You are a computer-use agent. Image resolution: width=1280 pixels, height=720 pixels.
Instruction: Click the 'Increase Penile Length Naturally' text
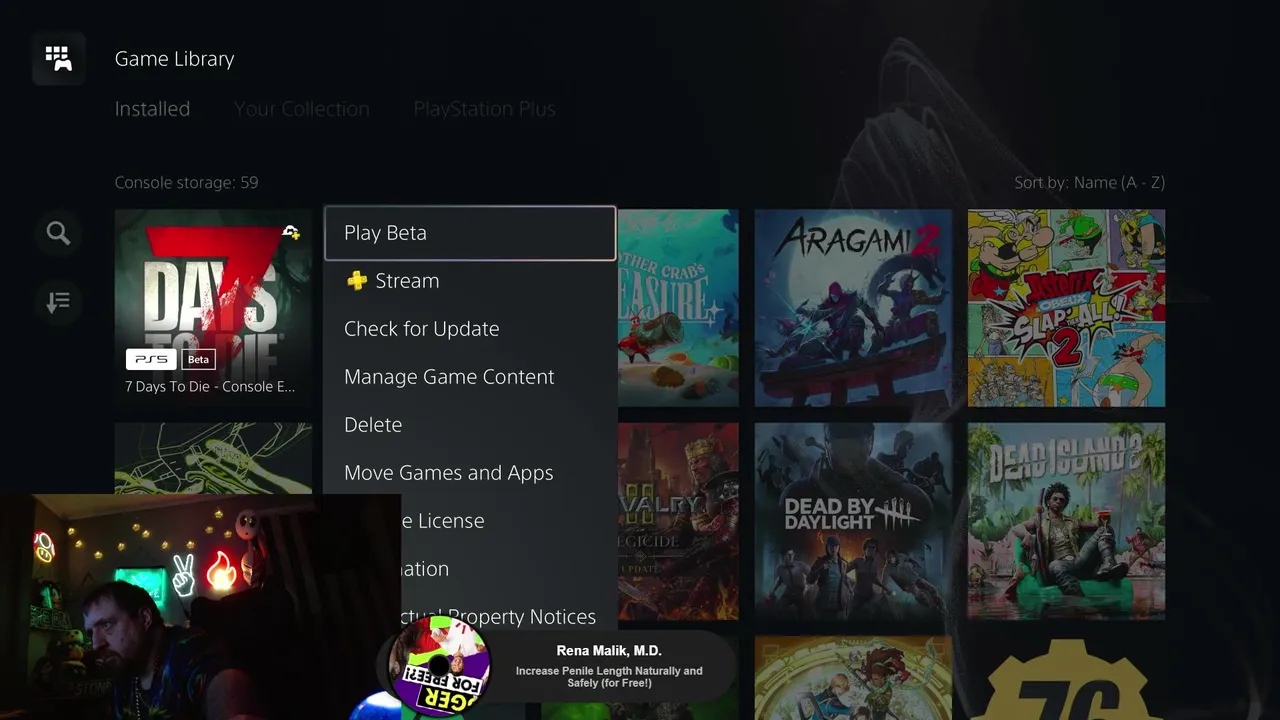[609, 677]
